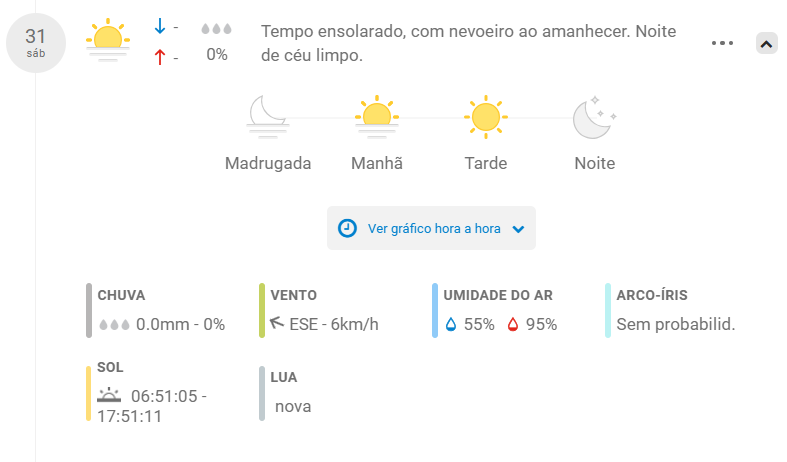The image size is (787, 462).
Task: Expand the Ver gráfico hora a hora dropdown
Action: pos(518,229)
